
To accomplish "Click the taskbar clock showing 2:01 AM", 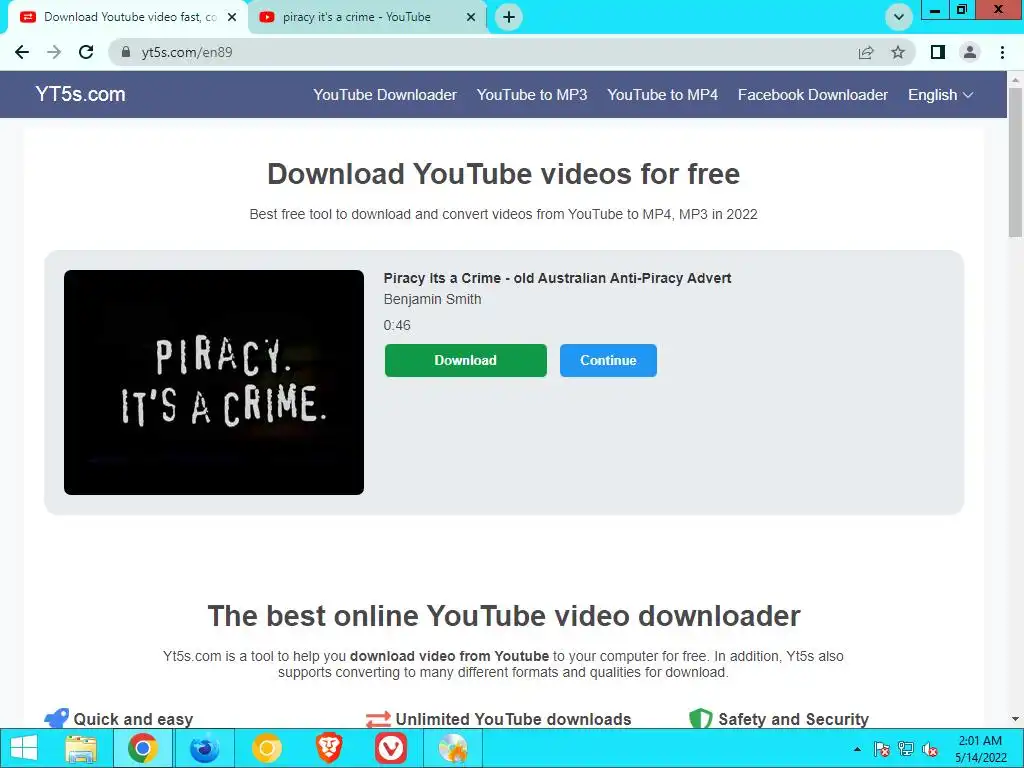I will click(980, 749).
